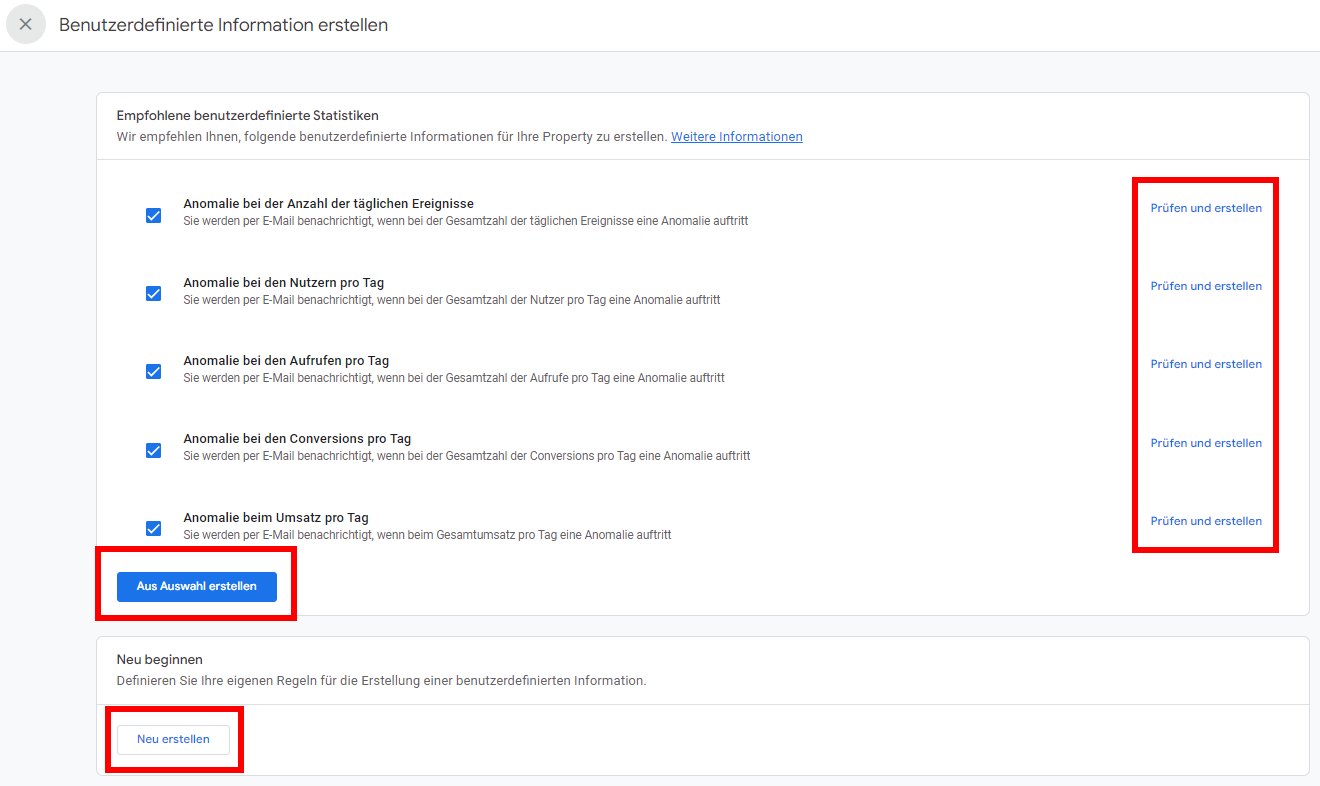Click the Anomalie bei den Conversions pro Tag title

(297, 439)
